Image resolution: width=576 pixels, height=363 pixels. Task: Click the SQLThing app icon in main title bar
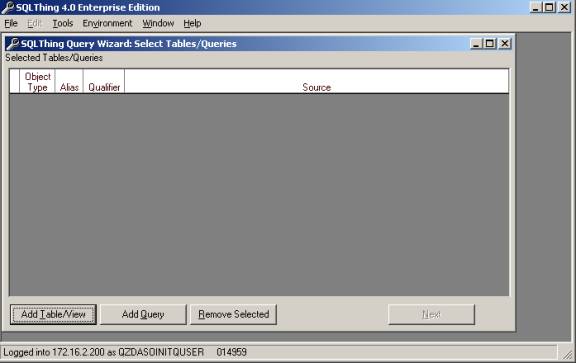point(8,7)
